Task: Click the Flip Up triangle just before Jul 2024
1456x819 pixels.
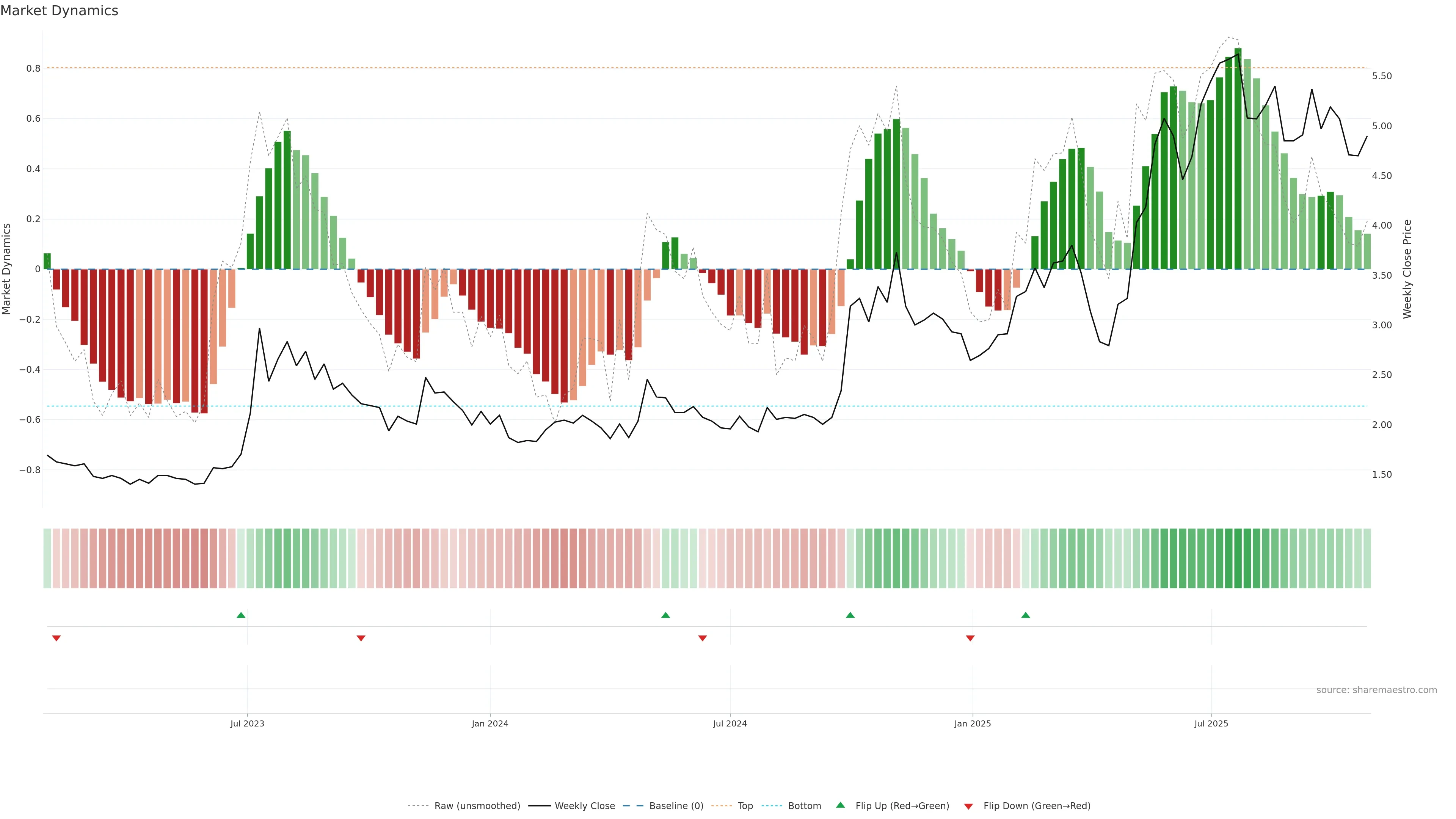Action: click(665, 615)
